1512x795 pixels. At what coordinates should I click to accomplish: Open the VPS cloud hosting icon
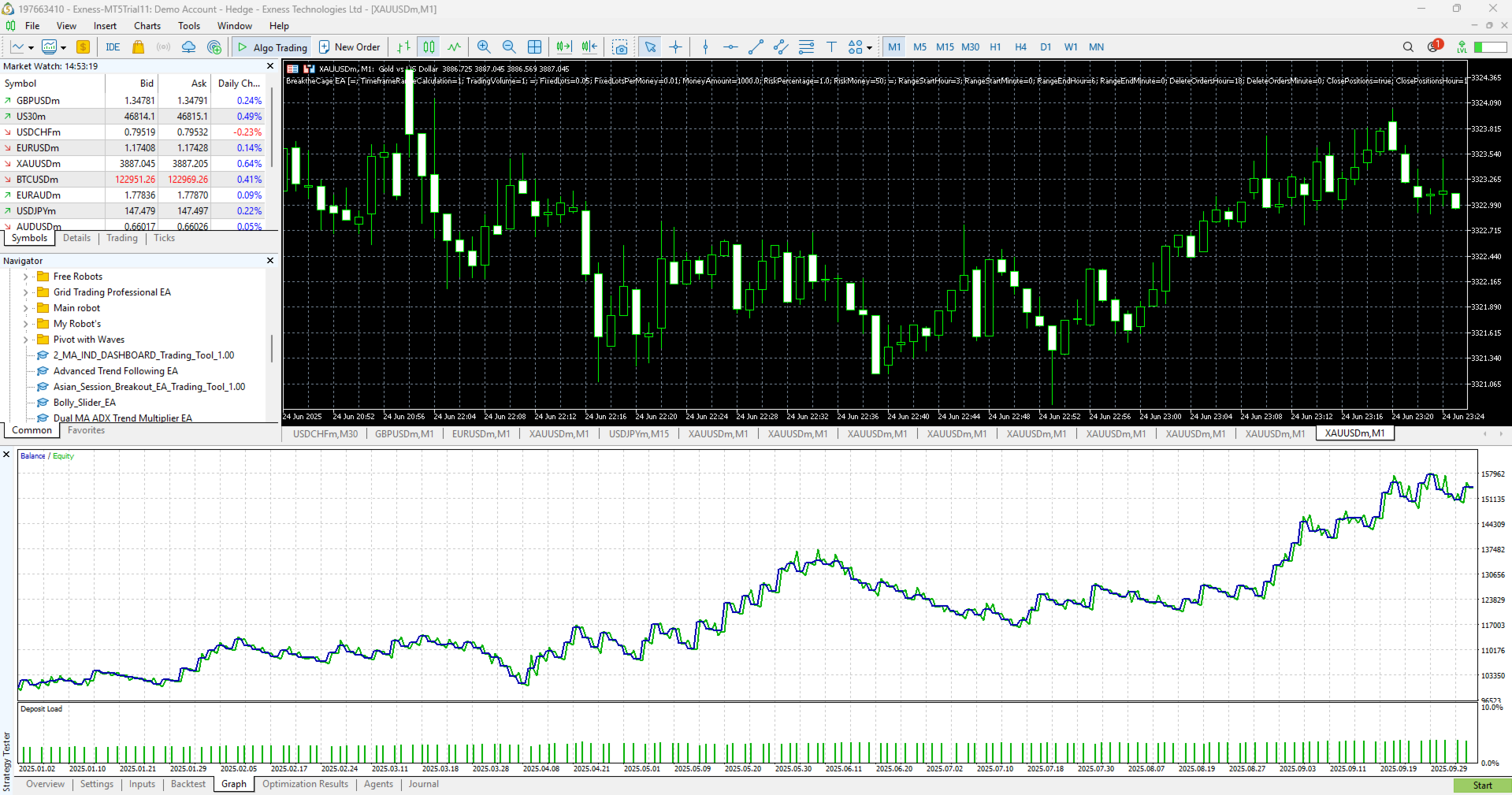(x=188, y=47)
